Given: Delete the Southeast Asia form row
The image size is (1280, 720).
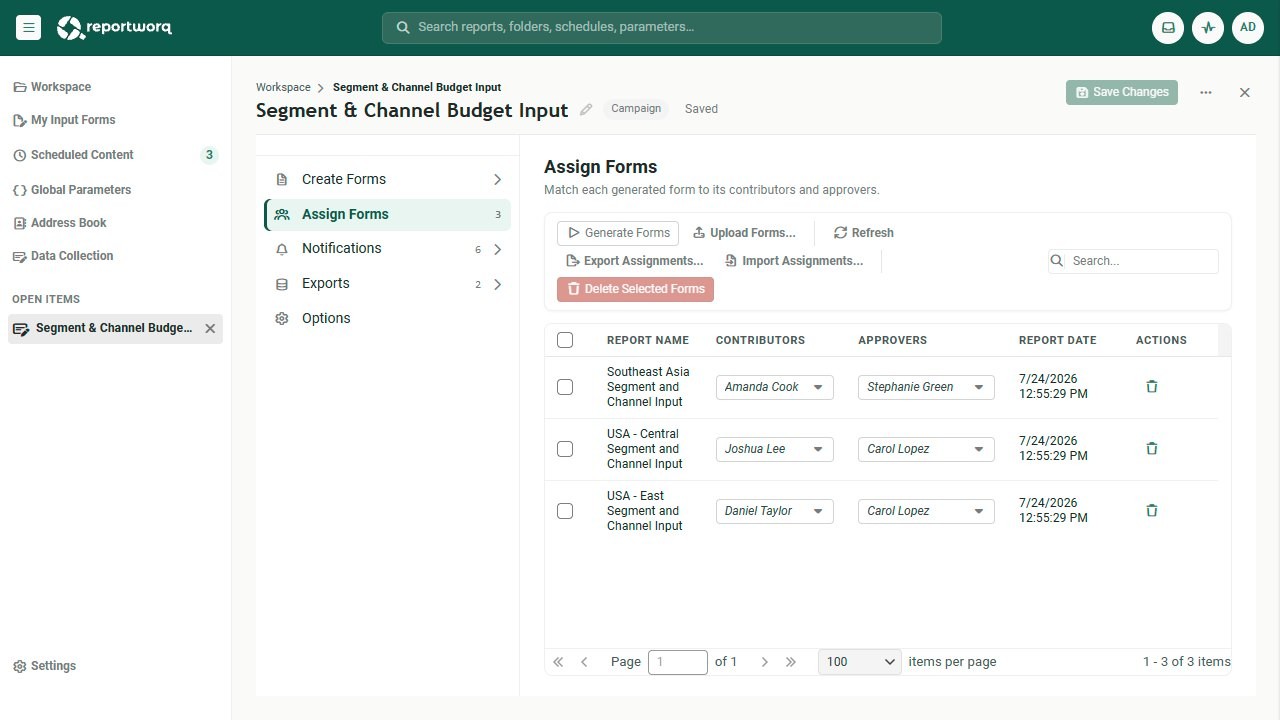Looking at the screenshot, I should coord(1151,386).
